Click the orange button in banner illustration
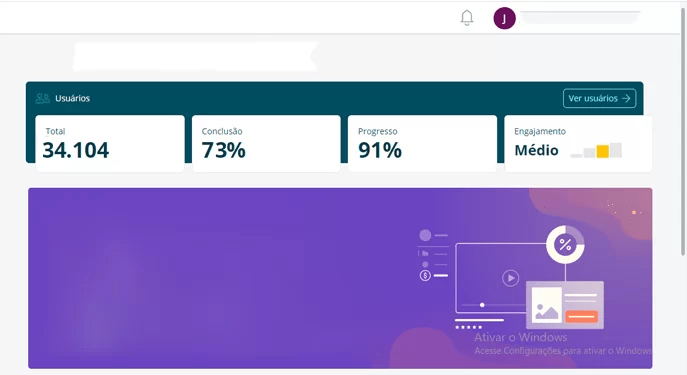The image size is (687, 375). (x=581, y=316)
